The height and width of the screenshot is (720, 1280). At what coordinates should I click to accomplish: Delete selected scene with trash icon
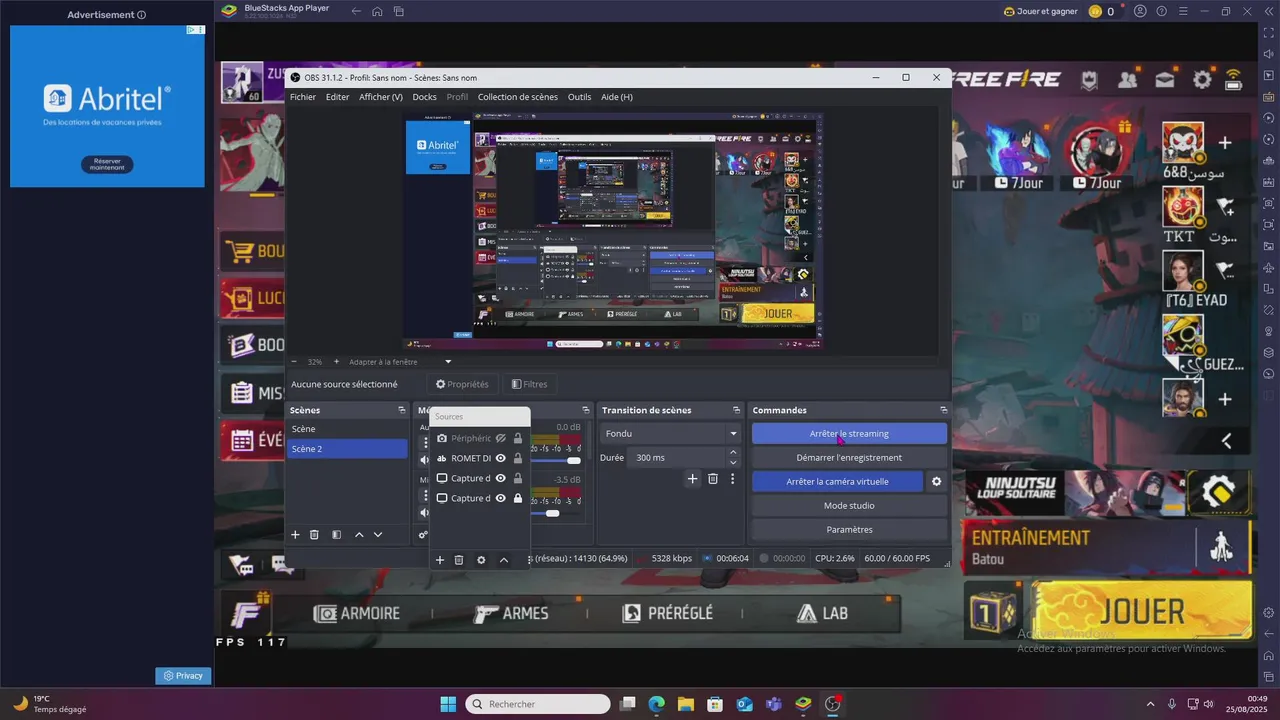coord(314,535)
